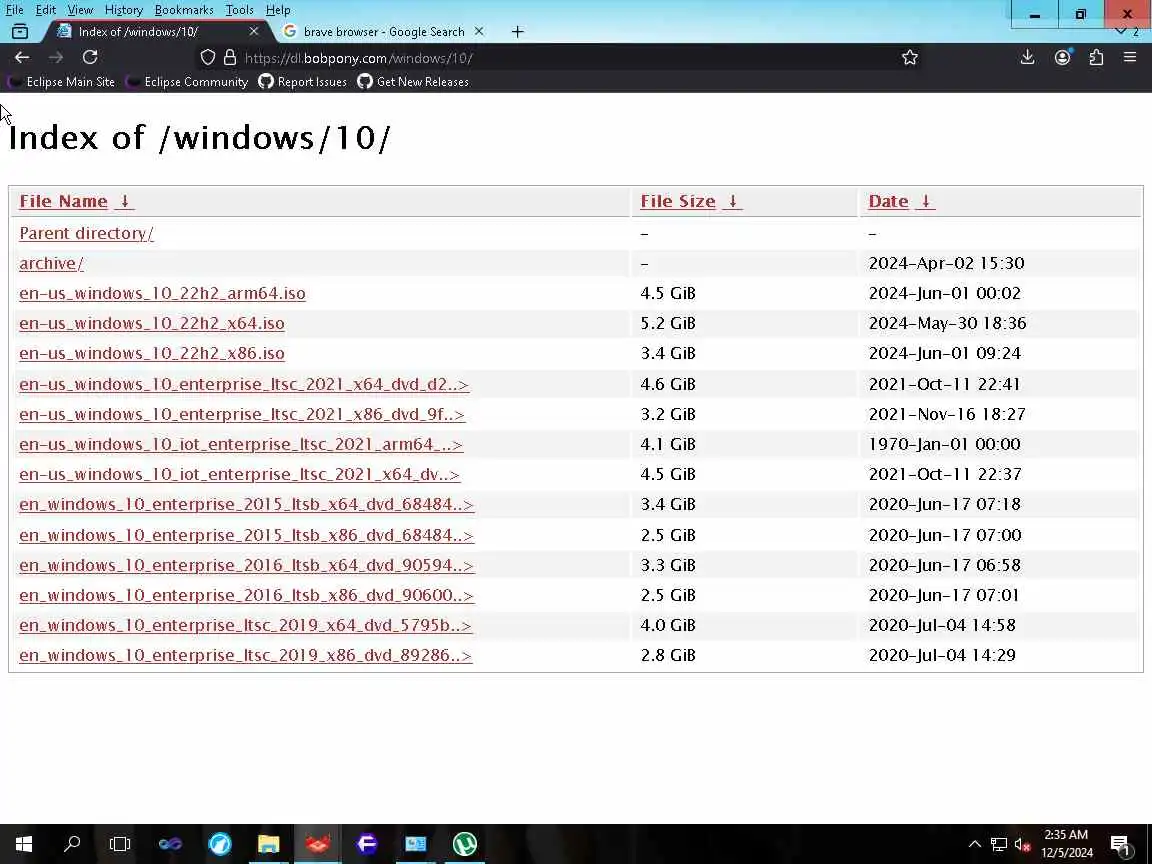Open the Get New Releases bookmark
The image size is (1152, 864).
pyautogui.click(x=413, y=82)
